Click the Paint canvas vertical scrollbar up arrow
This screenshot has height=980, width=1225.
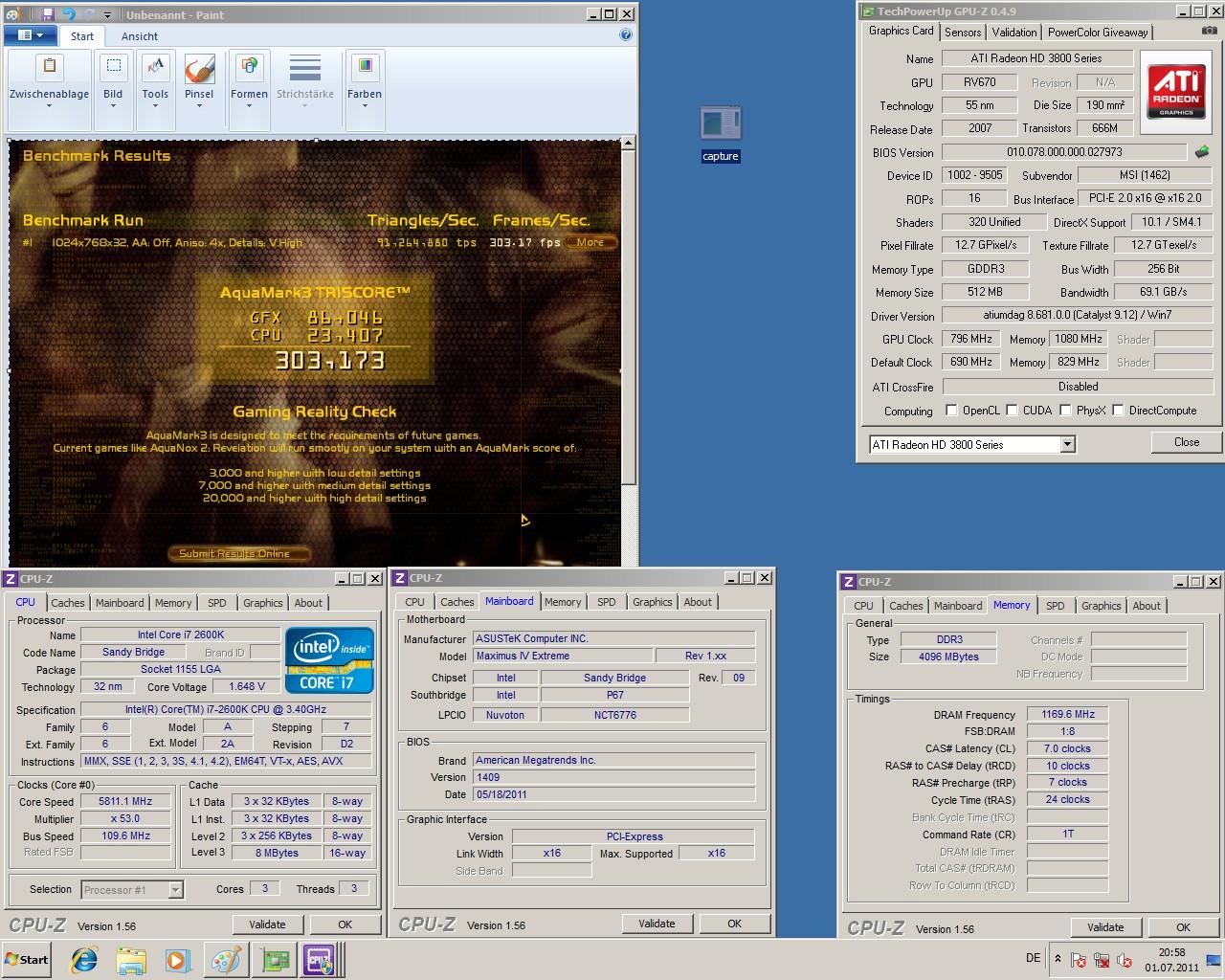(x=629, y=144)
